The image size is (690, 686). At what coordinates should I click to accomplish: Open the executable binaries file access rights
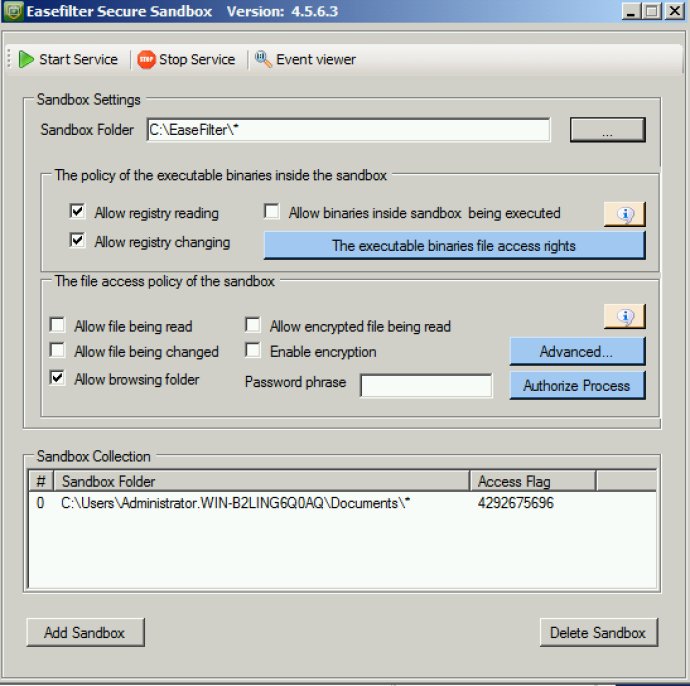click(454, 246)
